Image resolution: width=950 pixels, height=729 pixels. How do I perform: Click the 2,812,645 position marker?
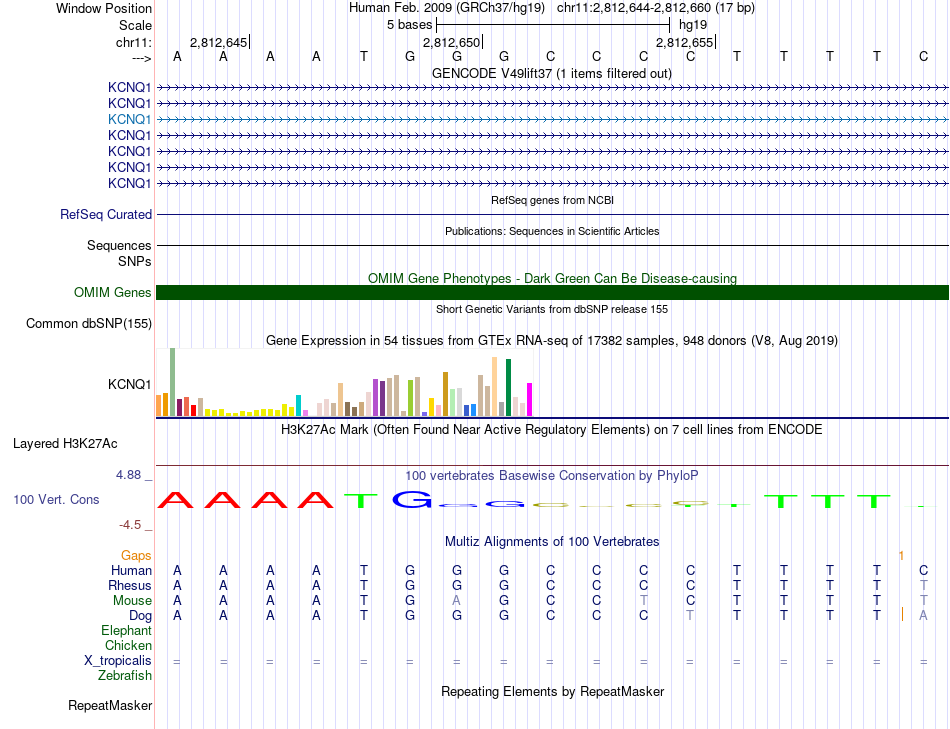pos(219,42)
